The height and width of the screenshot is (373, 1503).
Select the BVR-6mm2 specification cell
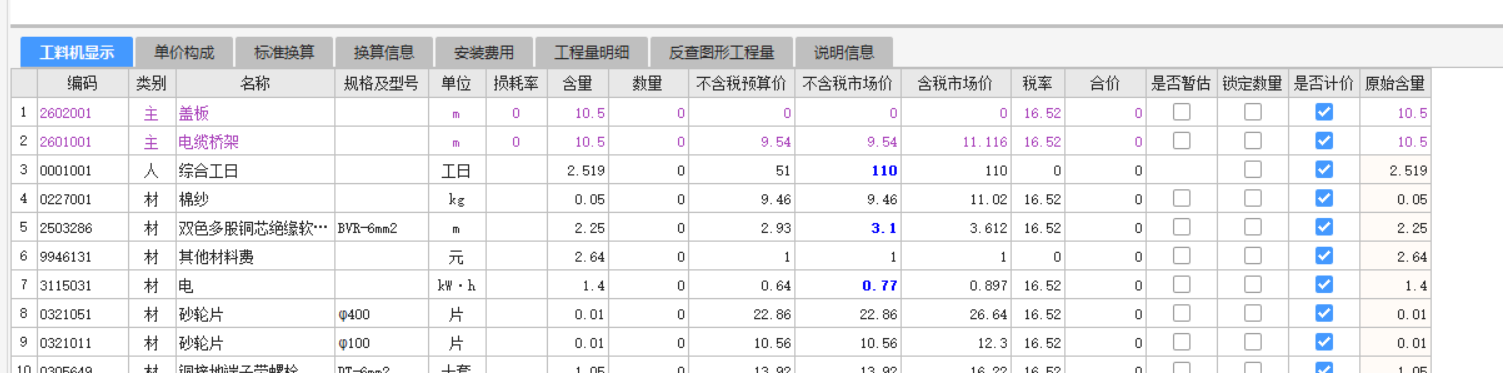[381, 228]
